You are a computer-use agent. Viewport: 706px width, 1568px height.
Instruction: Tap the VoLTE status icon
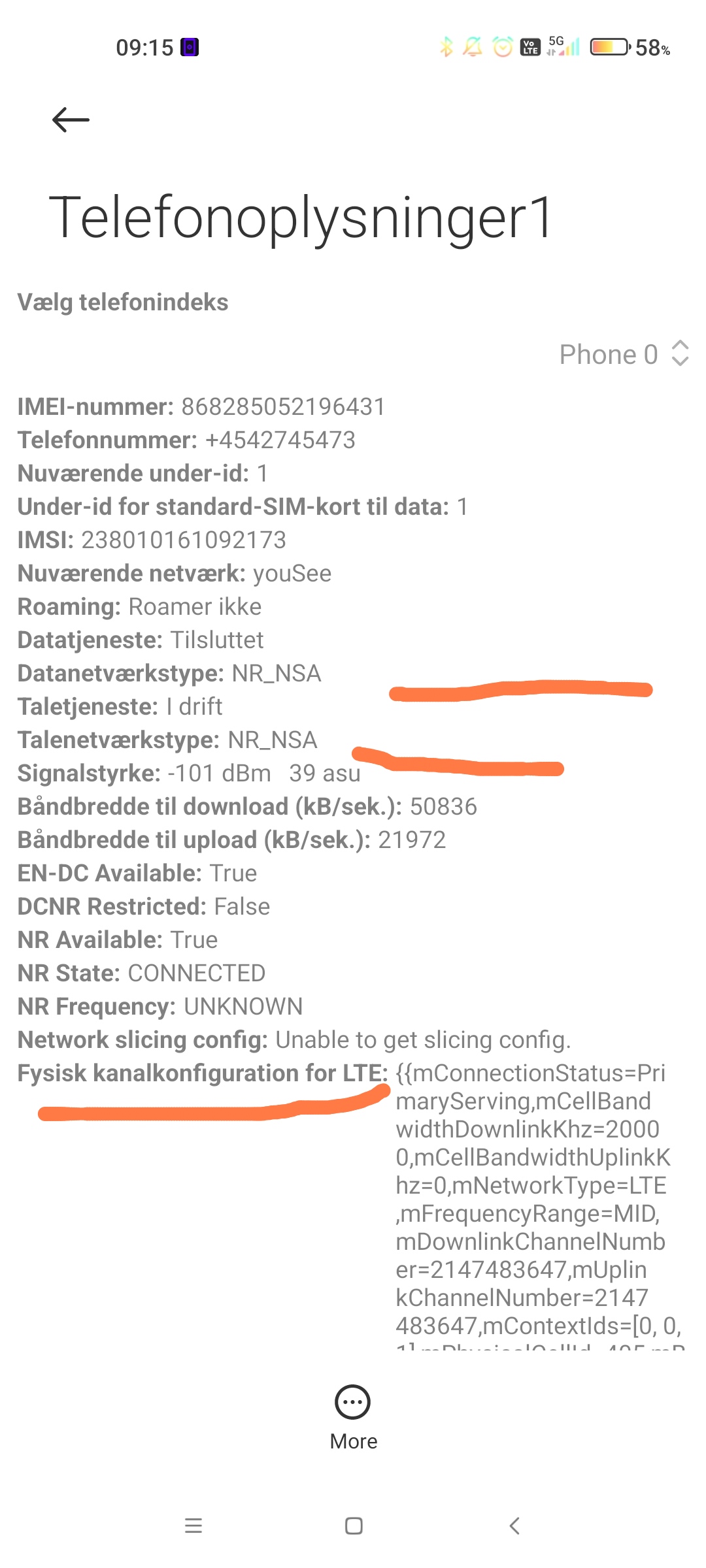click(530, 47)
